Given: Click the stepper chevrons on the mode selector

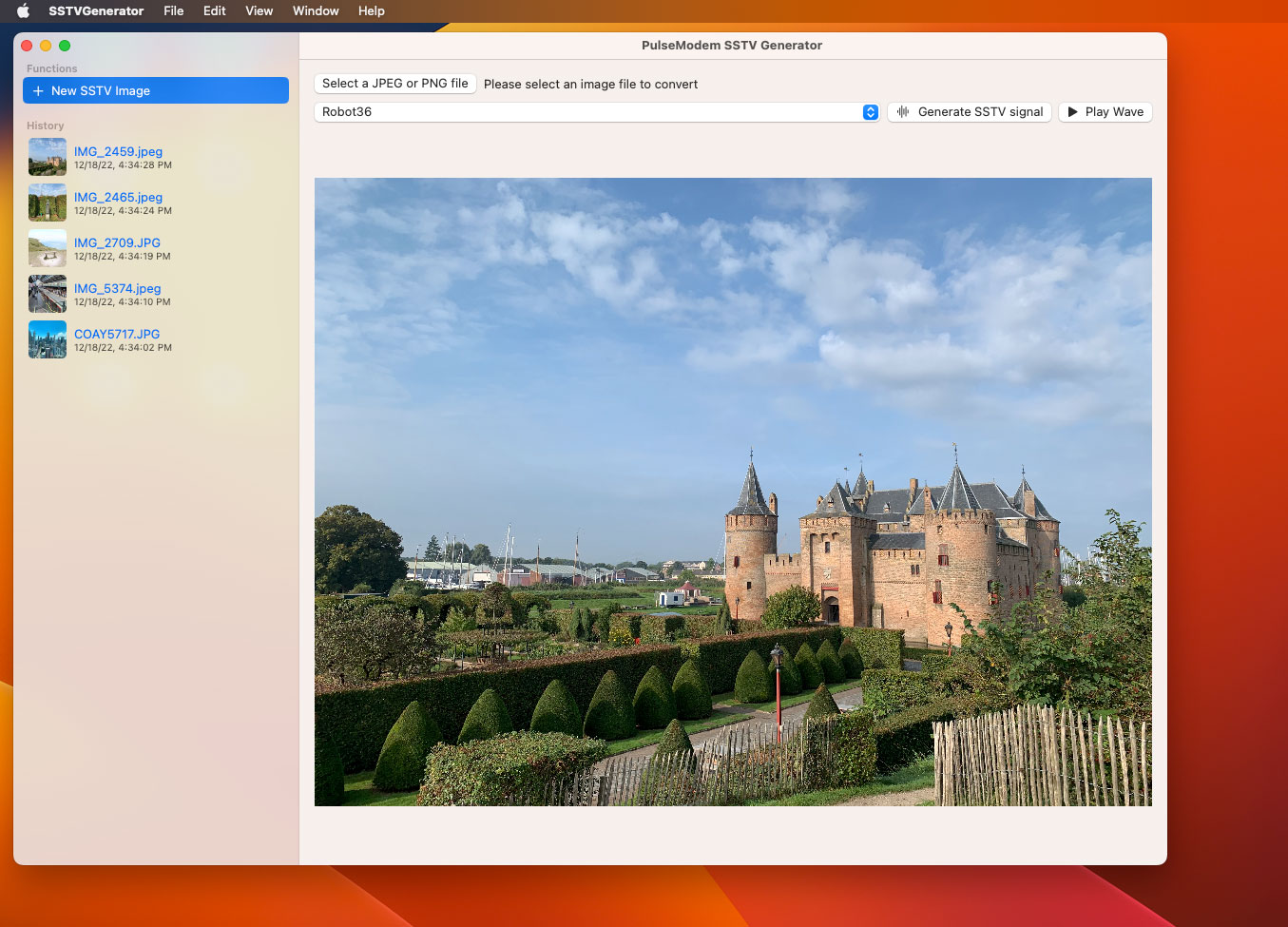Looking at the screenshot, I should 870,111.
